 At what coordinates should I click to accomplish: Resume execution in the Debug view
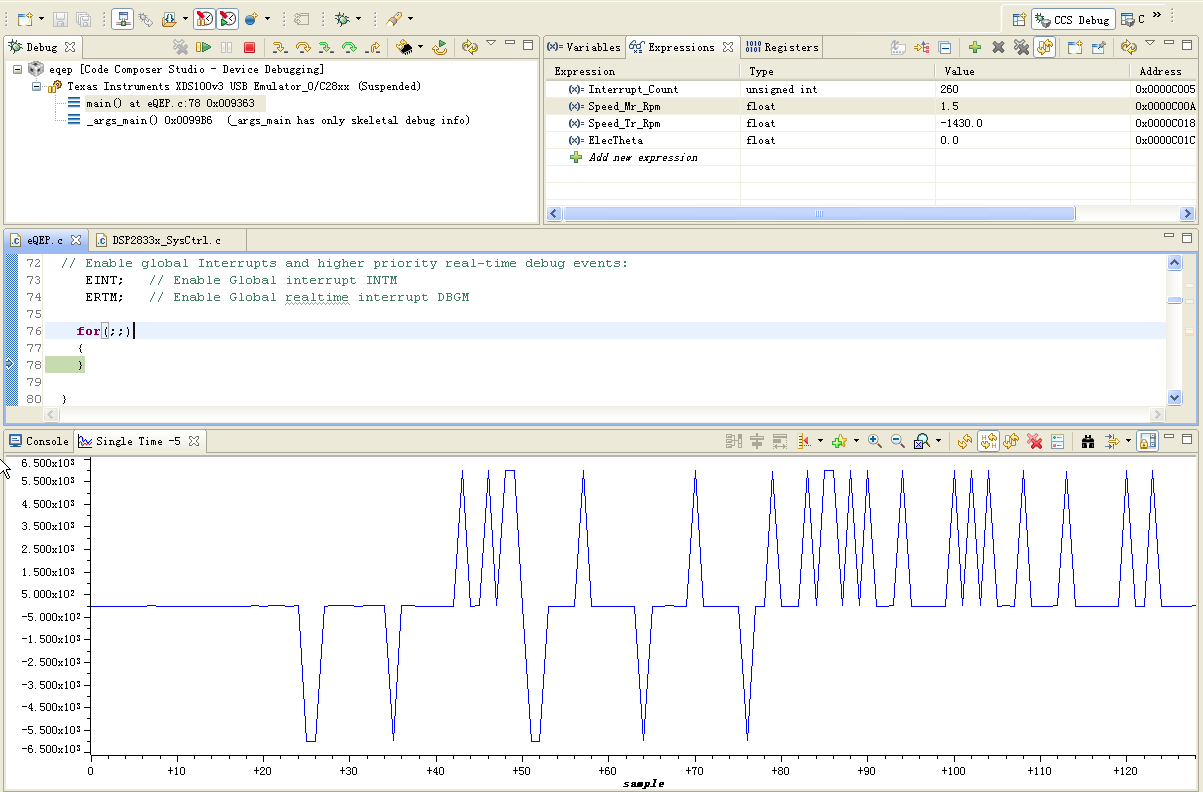204,47
